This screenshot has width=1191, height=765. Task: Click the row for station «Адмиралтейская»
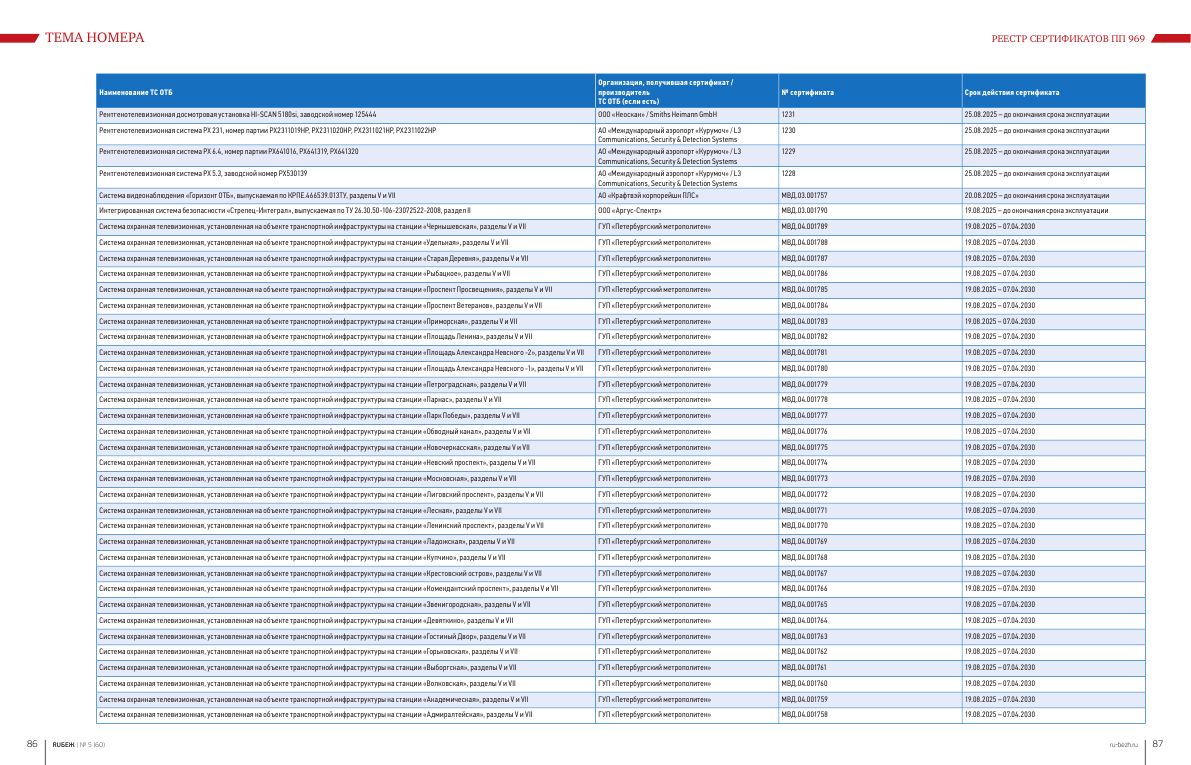coord(621,714)
